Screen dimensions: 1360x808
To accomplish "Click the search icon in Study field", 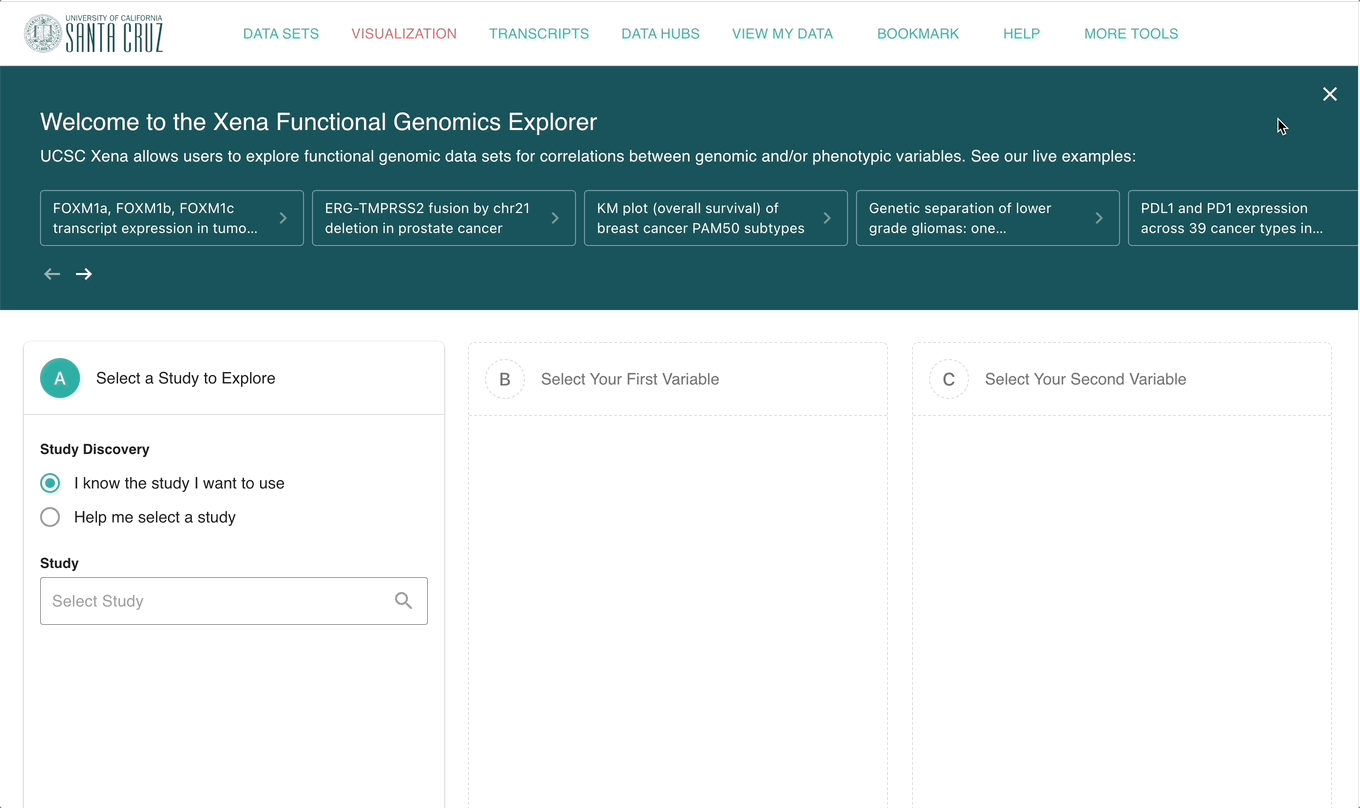I will [x=403, y=601].
